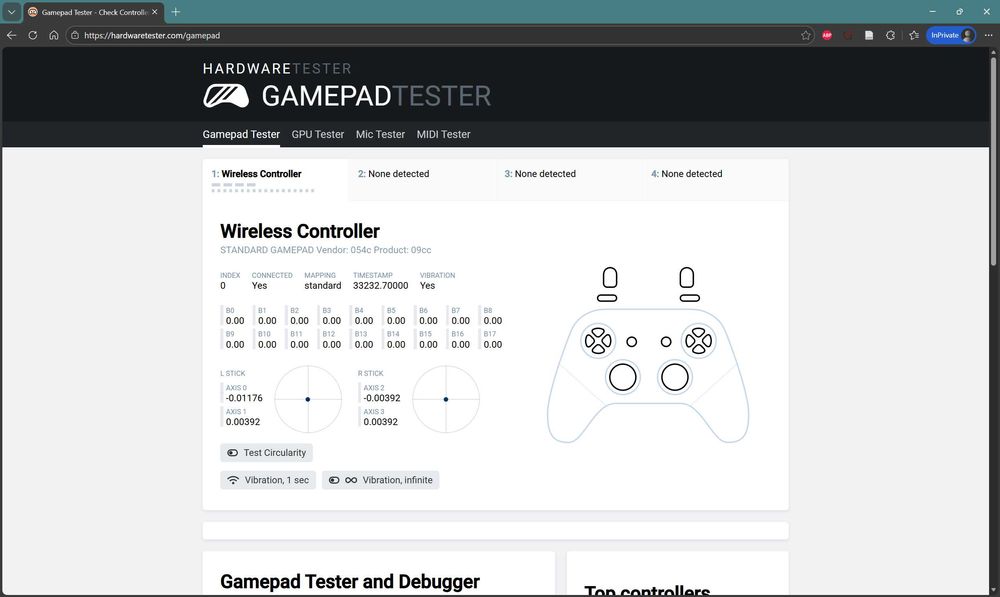Click the right bumper on controller diagram
1000x597 pixels.
(x=689, y=298)
